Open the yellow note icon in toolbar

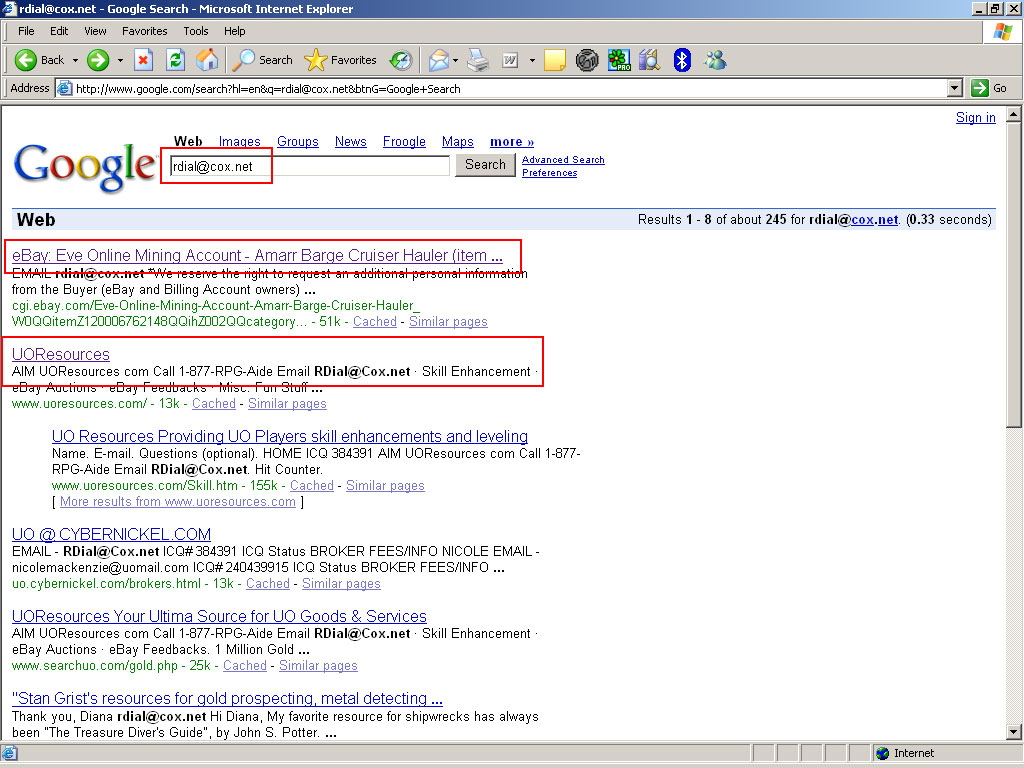(x=554, y=60)
